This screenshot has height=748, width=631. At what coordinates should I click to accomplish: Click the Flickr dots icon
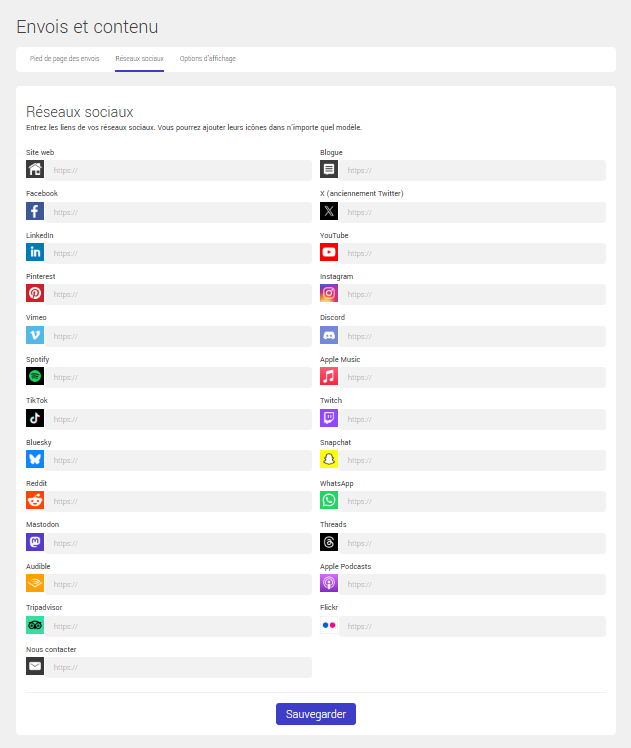pyautogui.click(x=329, y=625)
